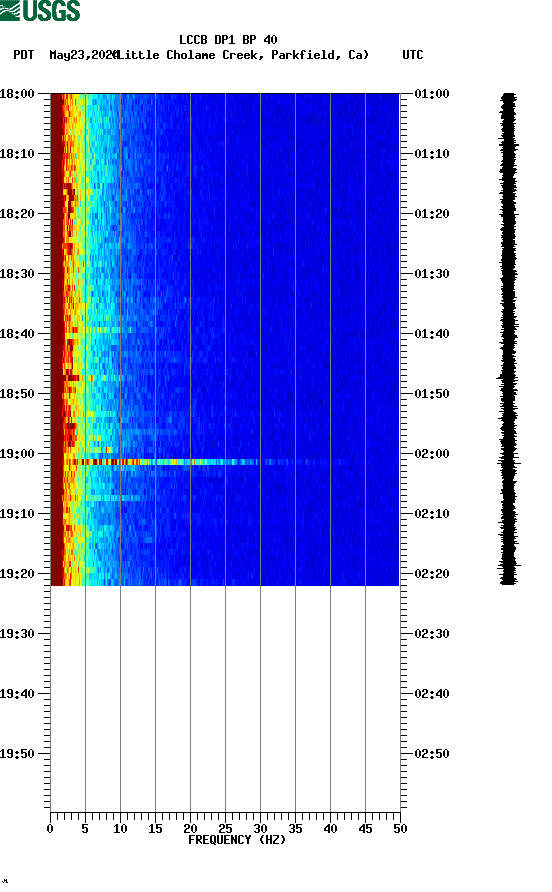The image size is (552, 892).
Task: Click the '0' frequency axis tick label
Action: click(50, 829)
